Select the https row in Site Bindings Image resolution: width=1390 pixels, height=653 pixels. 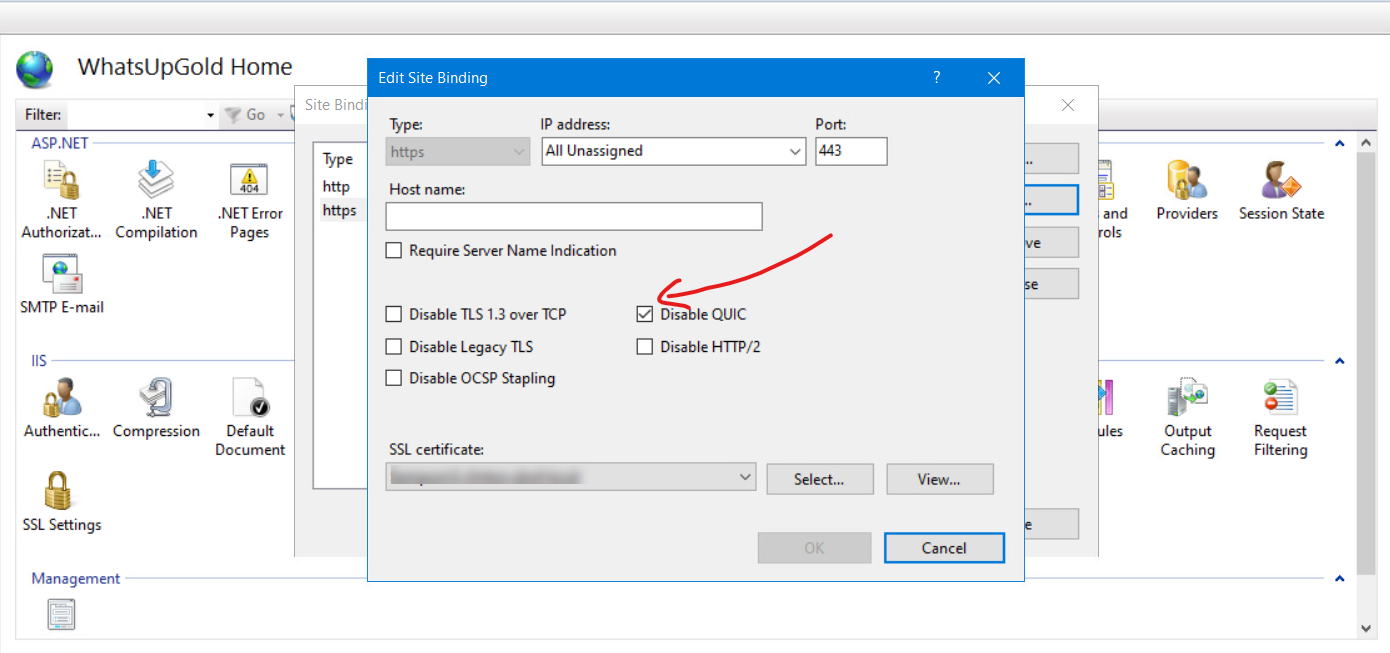340,211
